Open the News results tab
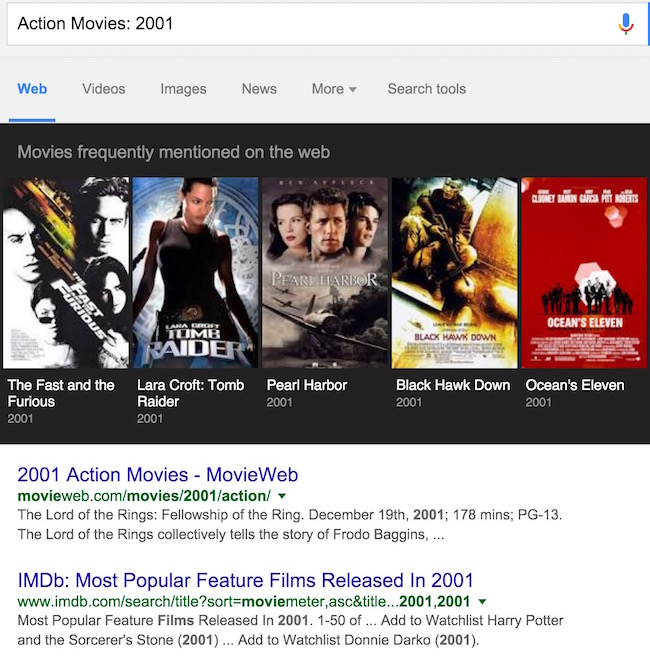The height and width of the screenshot is (659, 650). 259,89
